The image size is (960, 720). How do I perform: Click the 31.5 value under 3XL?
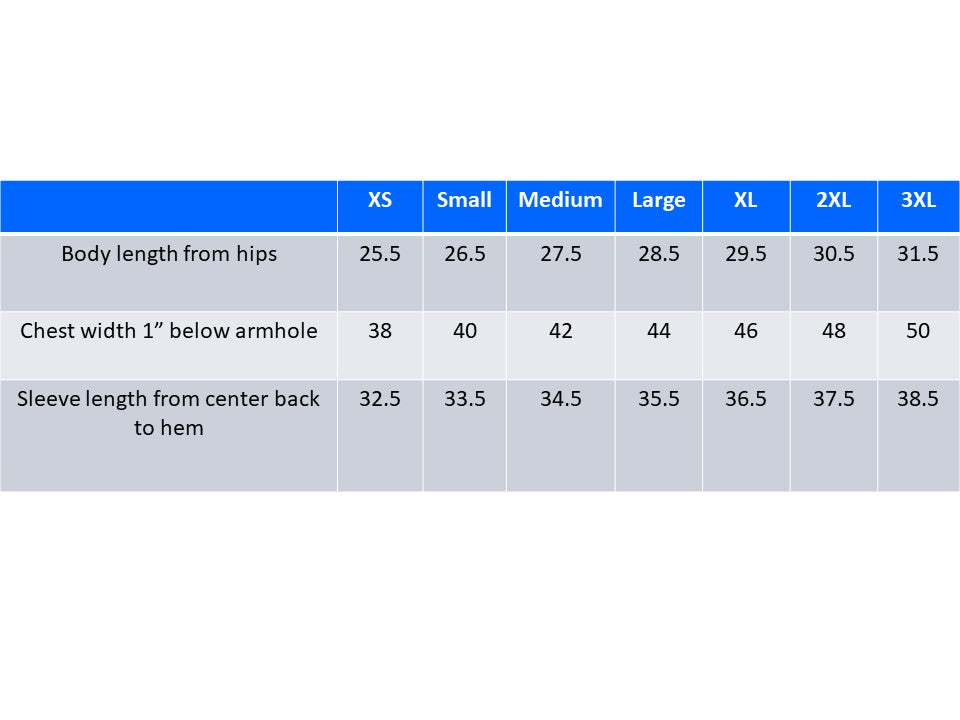coord(918,254)
